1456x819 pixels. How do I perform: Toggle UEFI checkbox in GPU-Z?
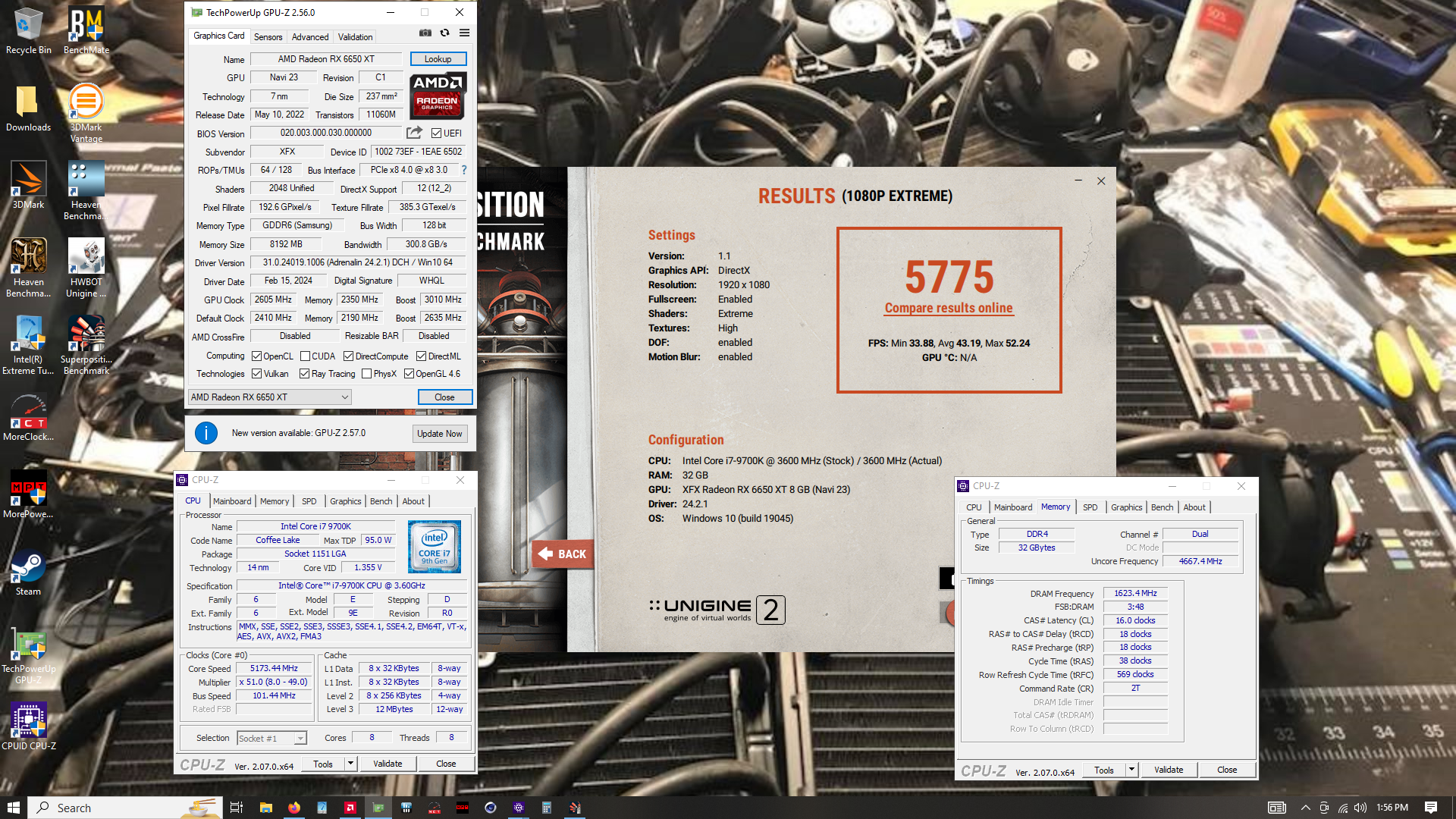437,133
